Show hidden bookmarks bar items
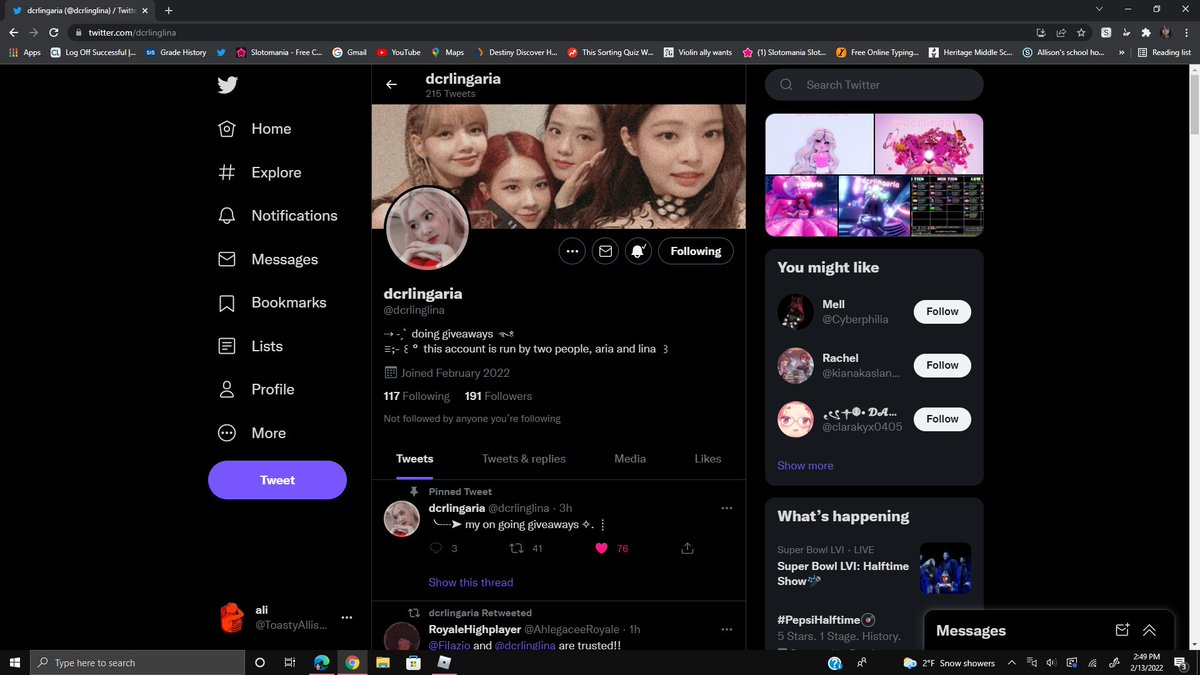 coord(1123,52)
